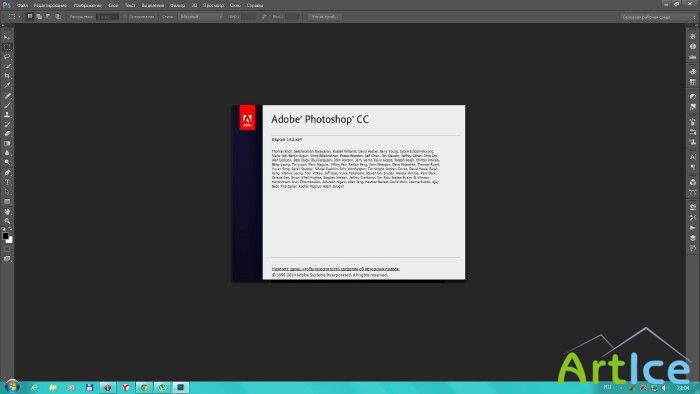Image resolution: width=700 pixels, height=394 pixels.
Task: Select the Clone Stamp tool
Action: [7, 115]
